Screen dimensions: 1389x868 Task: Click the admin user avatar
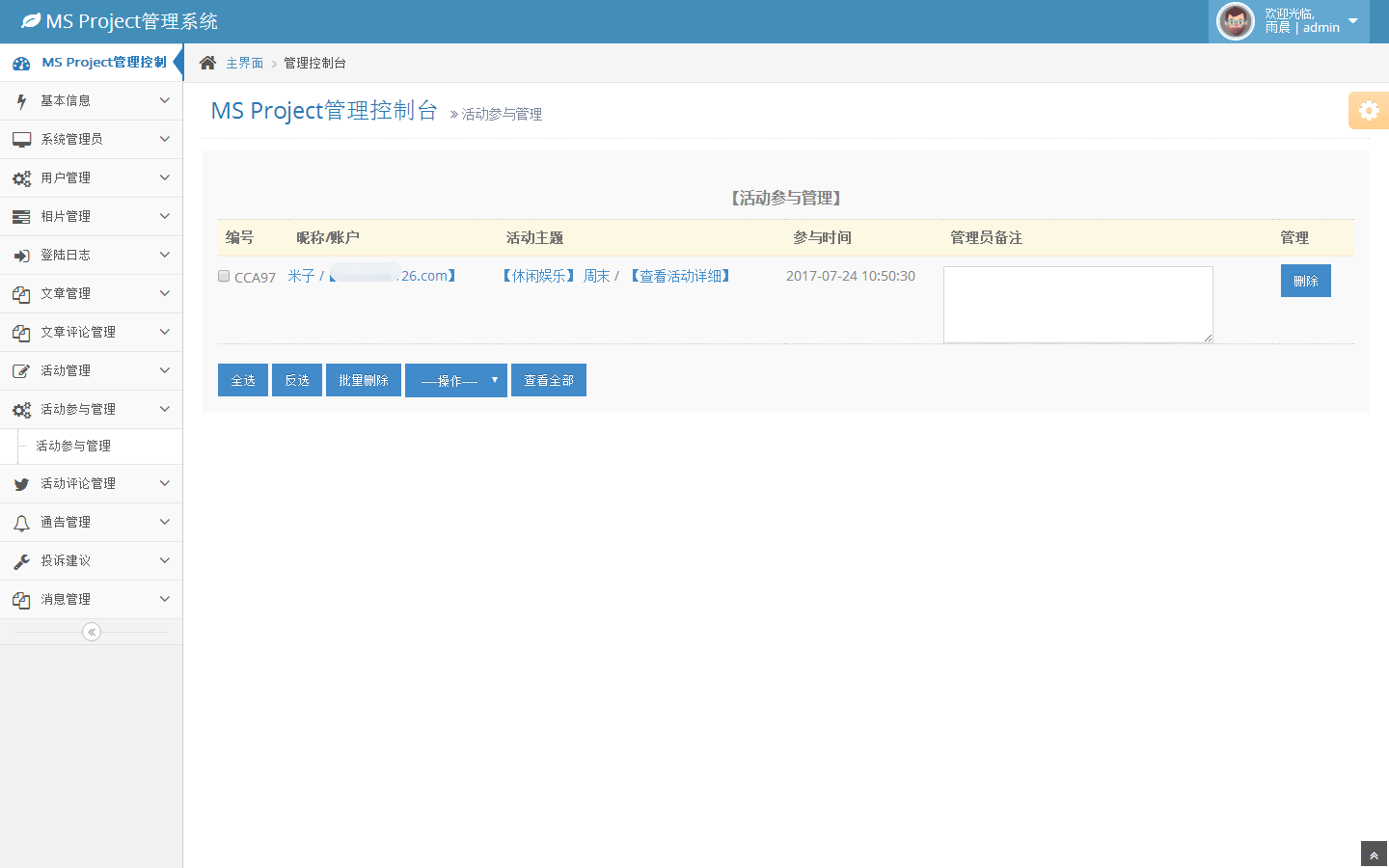[x=1235, y=21]
